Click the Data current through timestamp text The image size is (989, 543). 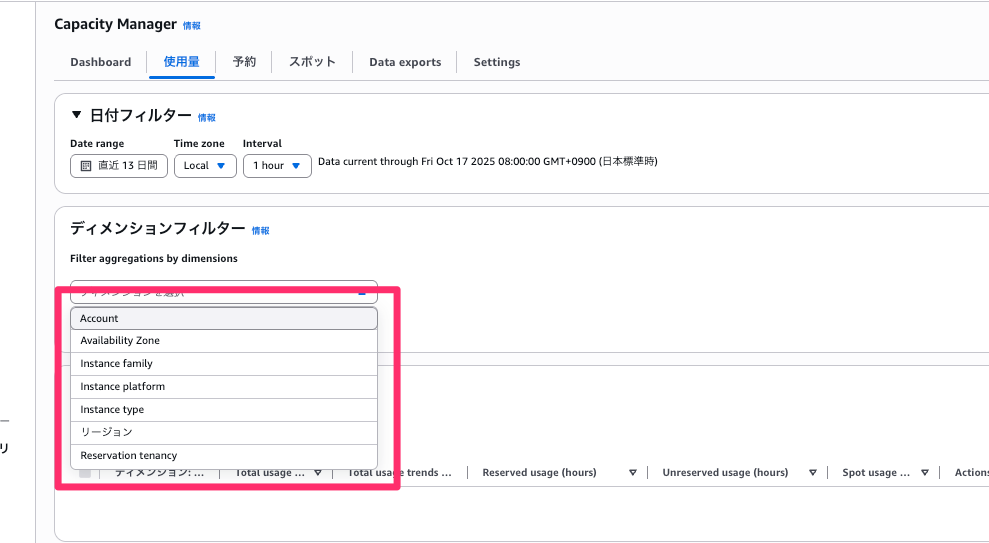488,161
